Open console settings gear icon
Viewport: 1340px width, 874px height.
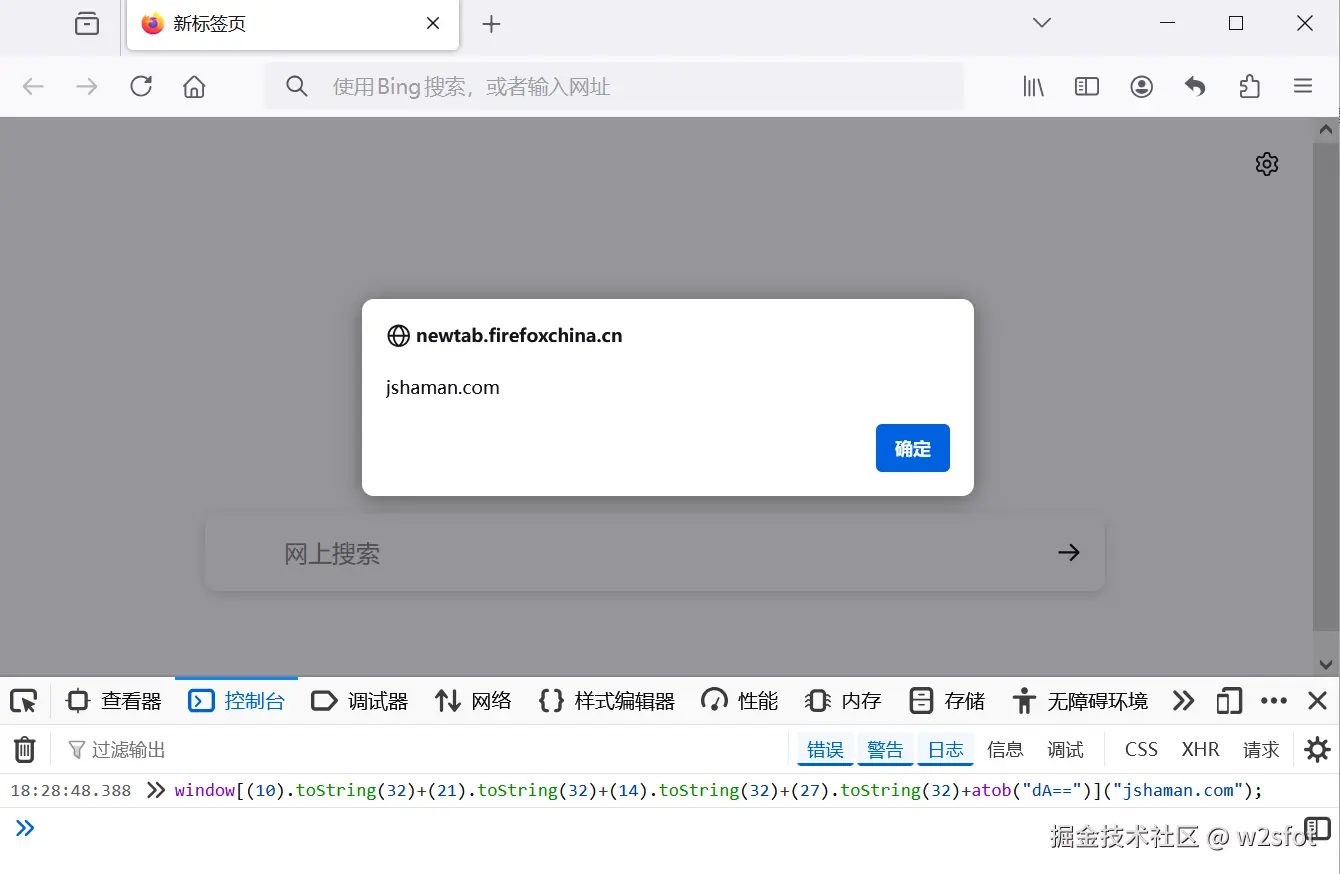point(1318,749)
